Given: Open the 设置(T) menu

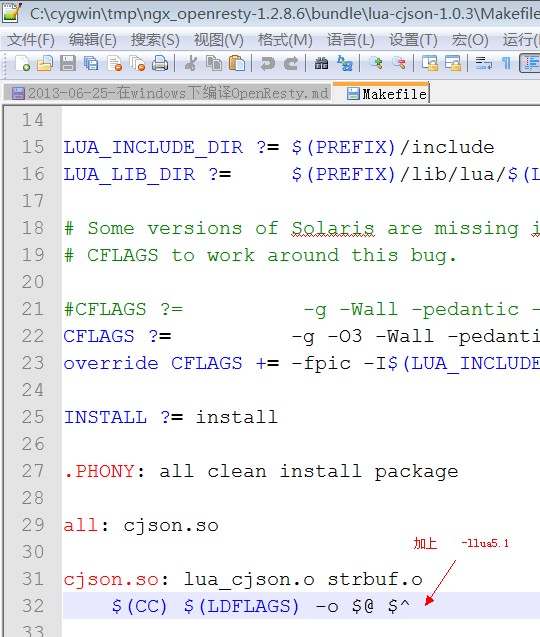Looking at the screenshot, I should [413, 40].
